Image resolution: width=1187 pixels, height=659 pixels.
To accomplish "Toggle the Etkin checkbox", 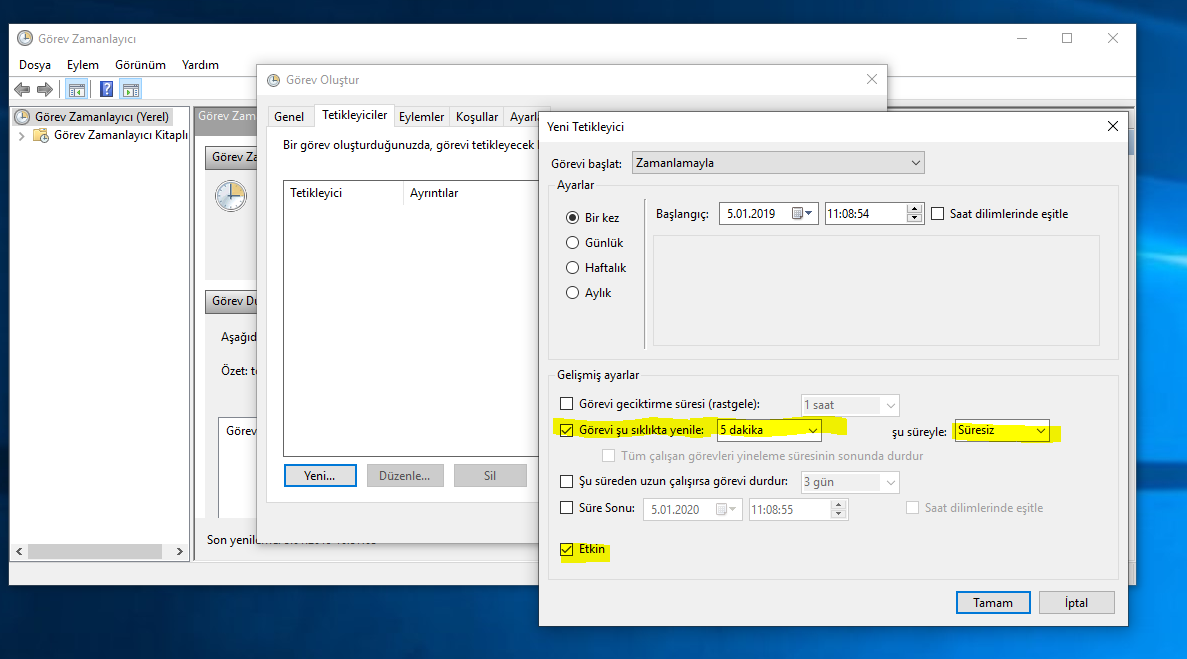I will (x=567, y=550).
